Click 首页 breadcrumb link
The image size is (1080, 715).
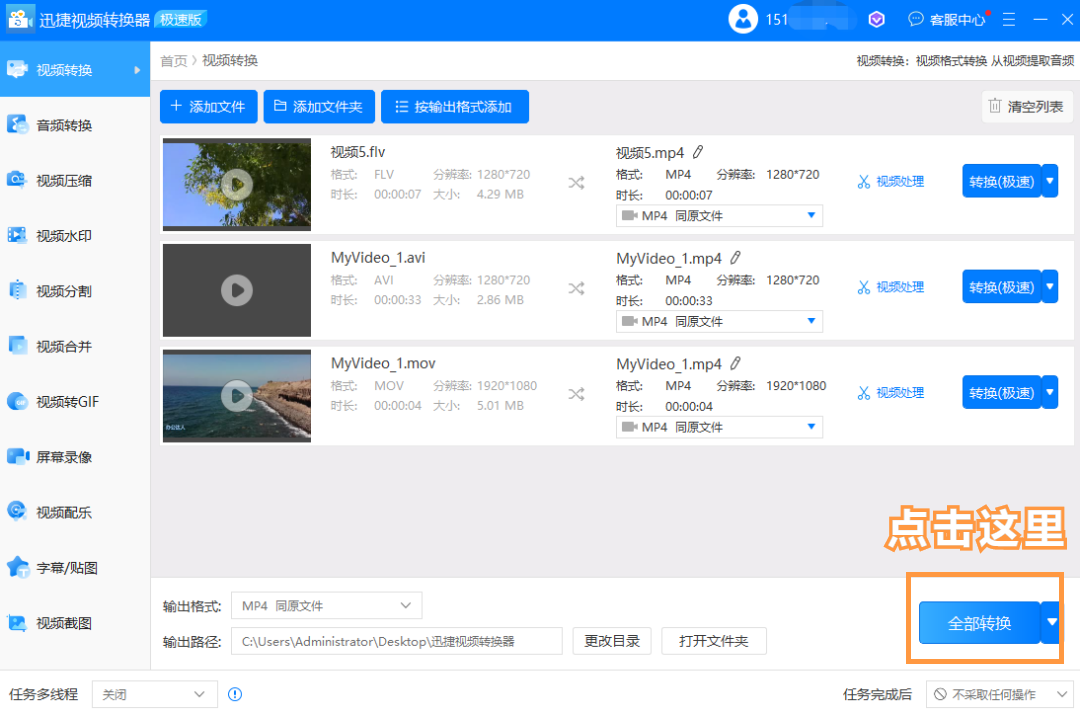click(174, 61)
